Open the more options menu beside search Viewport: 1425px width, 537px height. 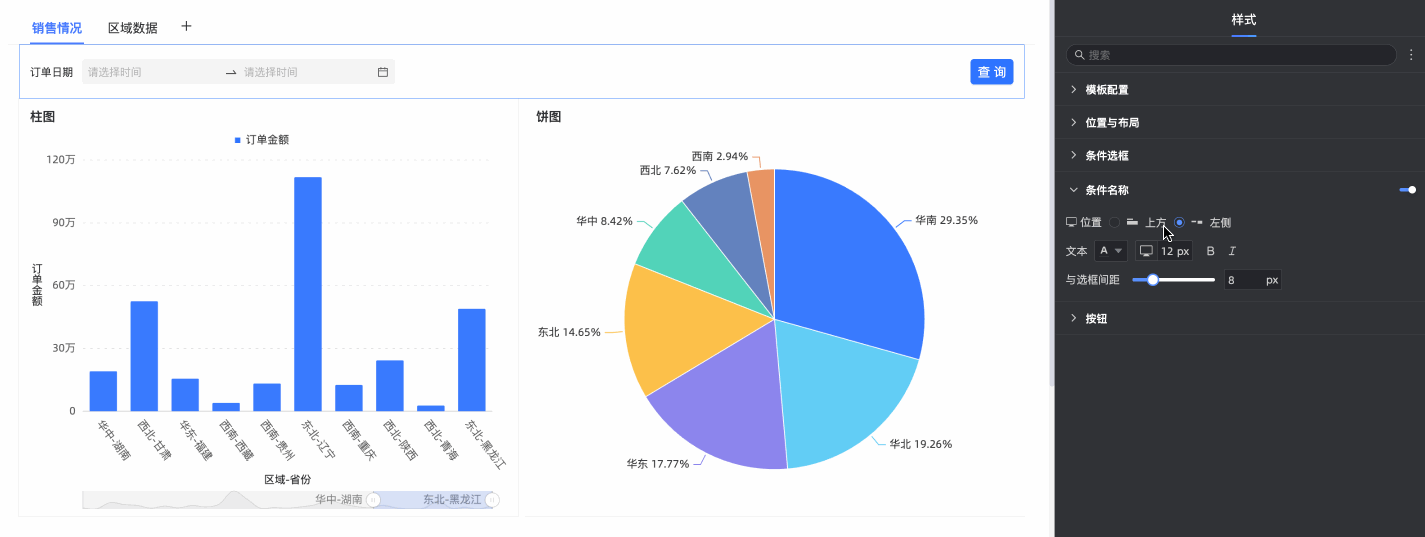1411,55
